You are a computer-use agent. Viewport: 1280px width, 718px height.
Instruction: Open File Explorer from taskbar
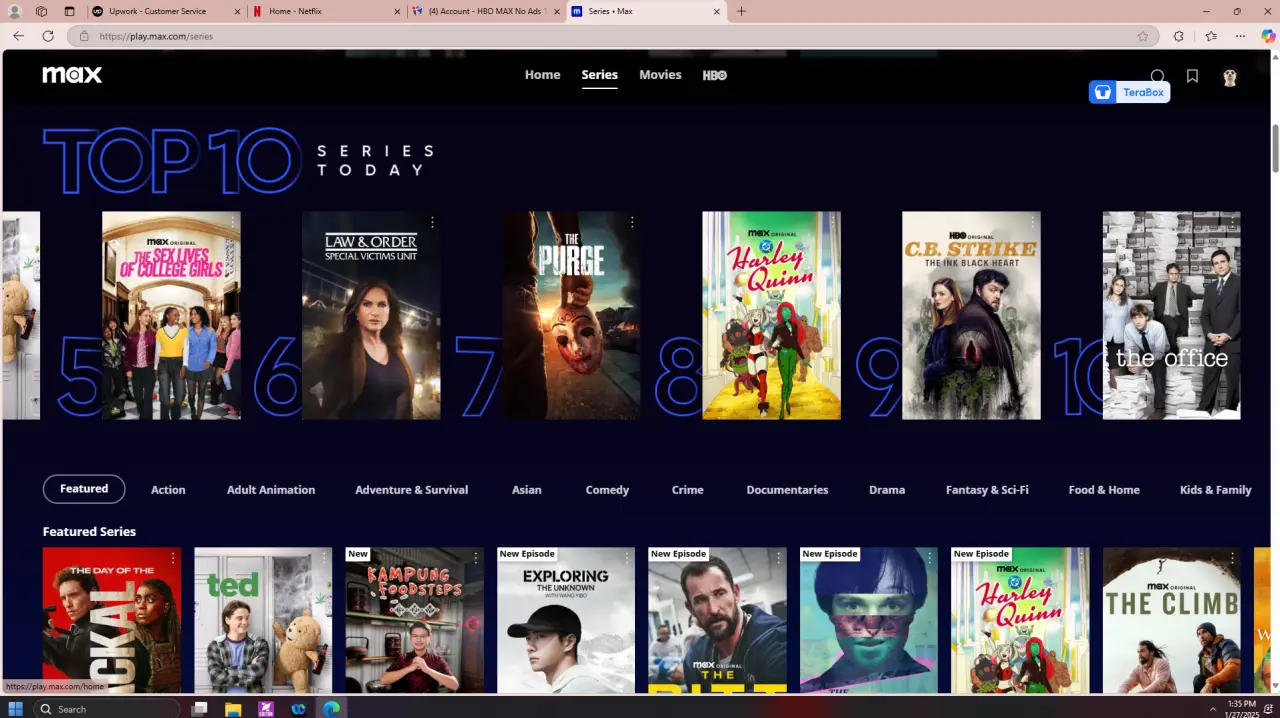[233, 708]
